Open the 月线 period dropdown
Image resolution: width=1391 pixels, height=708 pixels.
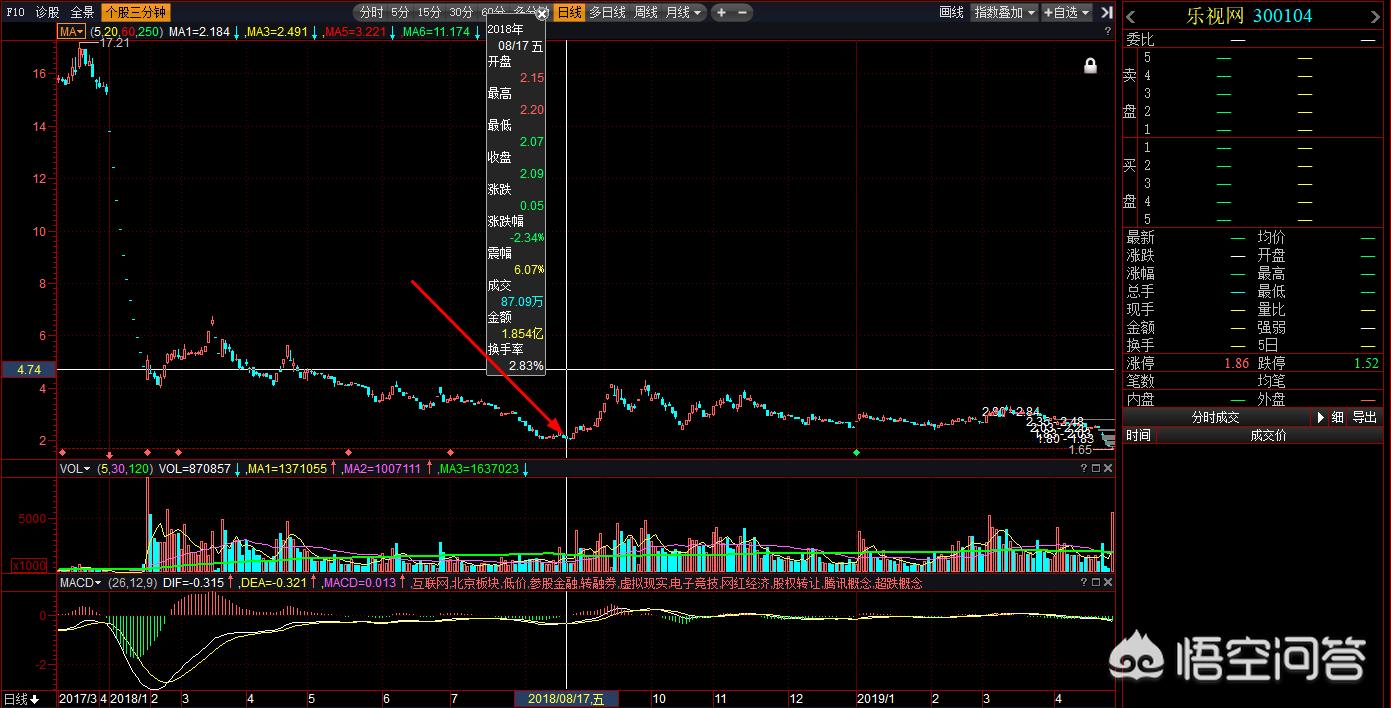point(684,12)
